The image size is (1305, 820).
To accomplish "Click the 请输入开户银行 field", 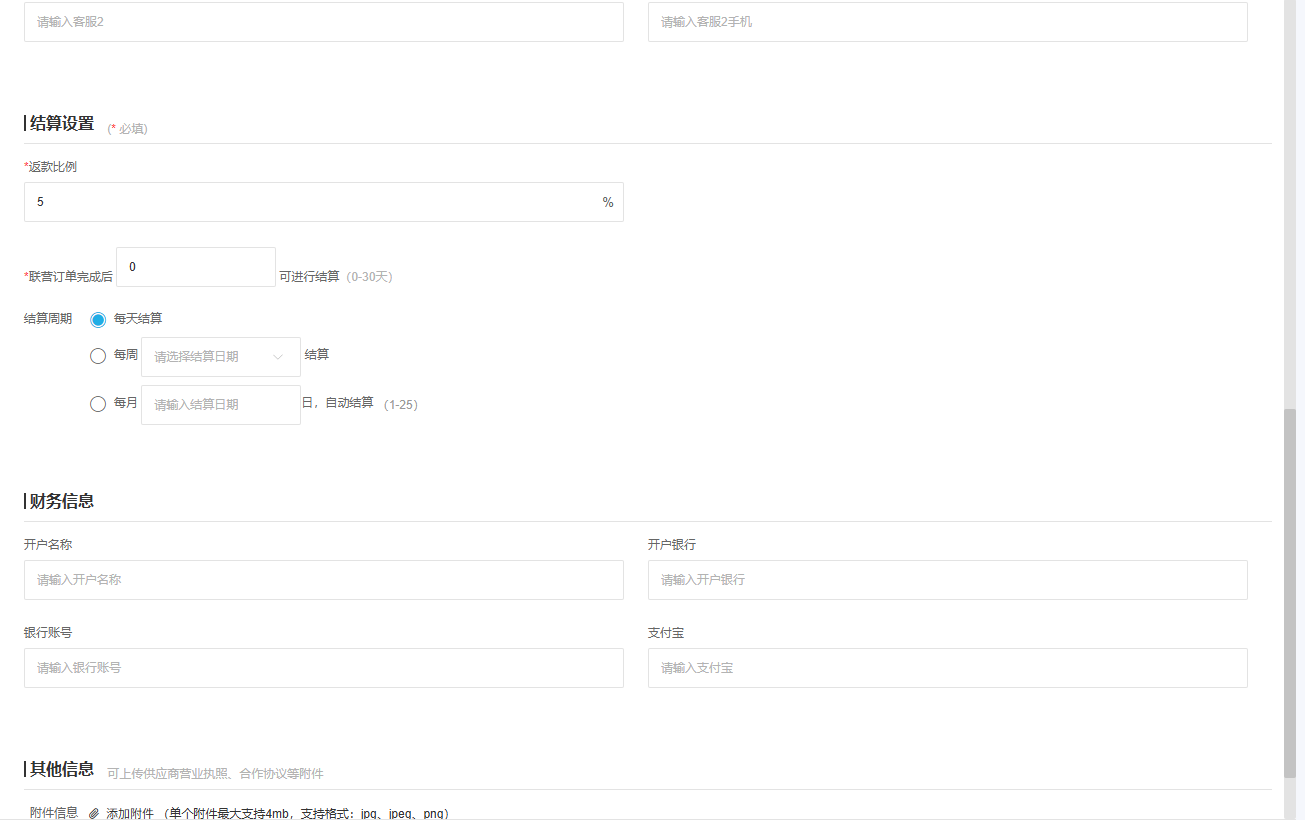I will point(948,580).
